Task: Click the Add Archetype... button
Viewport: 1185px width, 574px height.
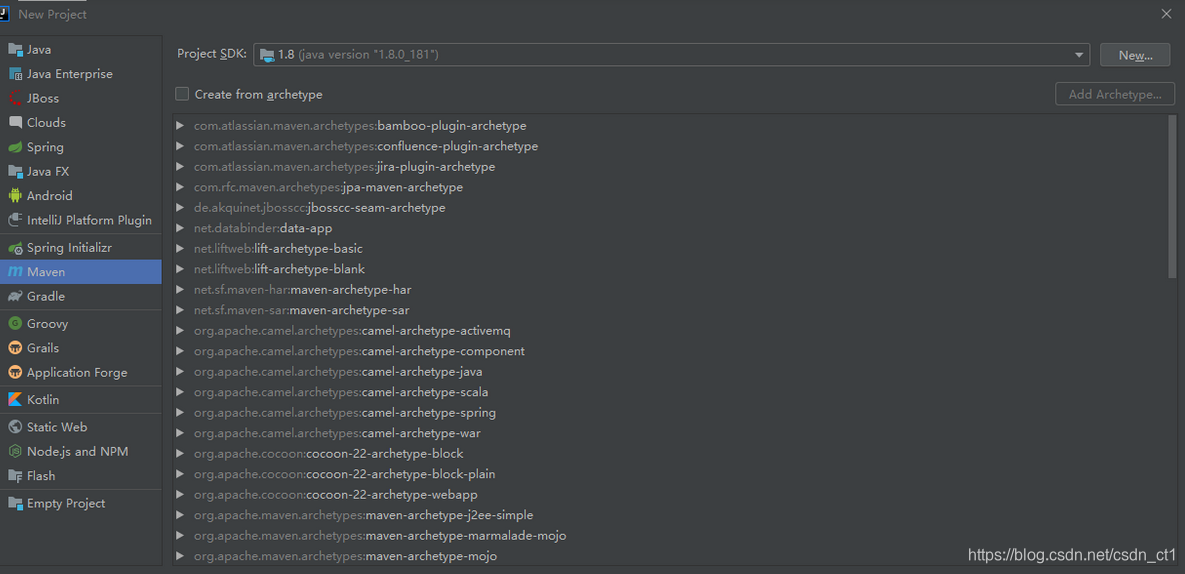Action: tap(1115, 94)
